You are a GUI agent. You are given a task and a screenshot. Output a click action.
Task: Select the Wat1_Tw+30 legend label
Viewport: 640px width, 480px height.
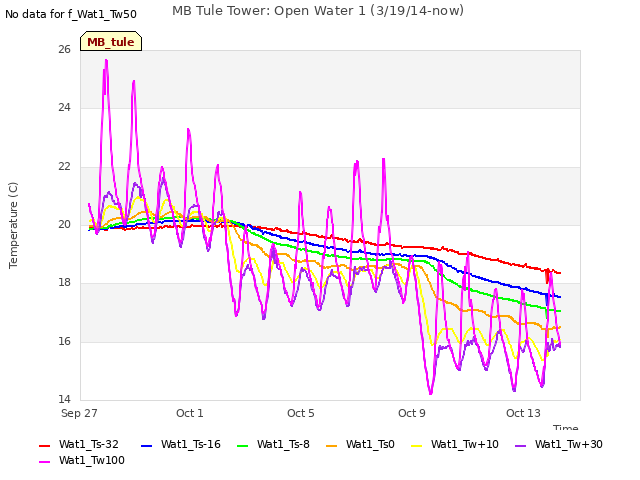[569, 444]
